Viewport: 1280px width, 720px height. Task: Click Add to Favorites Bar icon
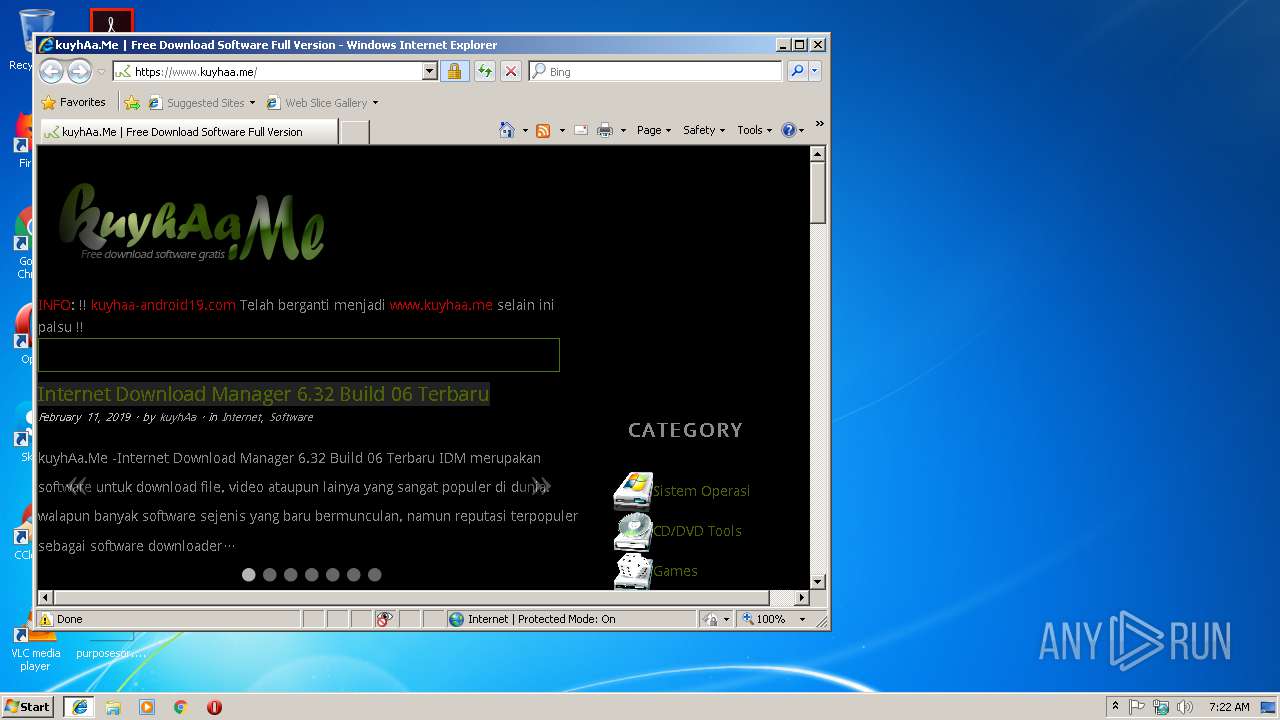(x=132, y=102)
